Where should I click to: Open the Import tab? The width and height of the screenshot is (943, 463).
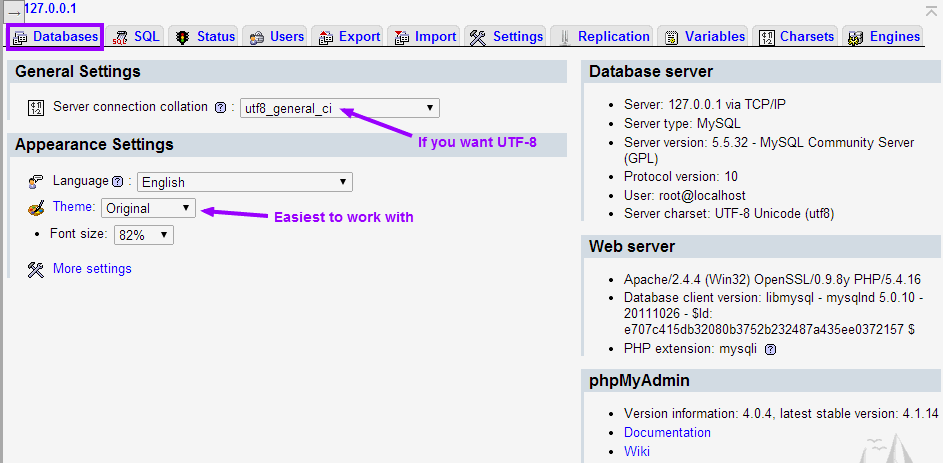[425, 37]
